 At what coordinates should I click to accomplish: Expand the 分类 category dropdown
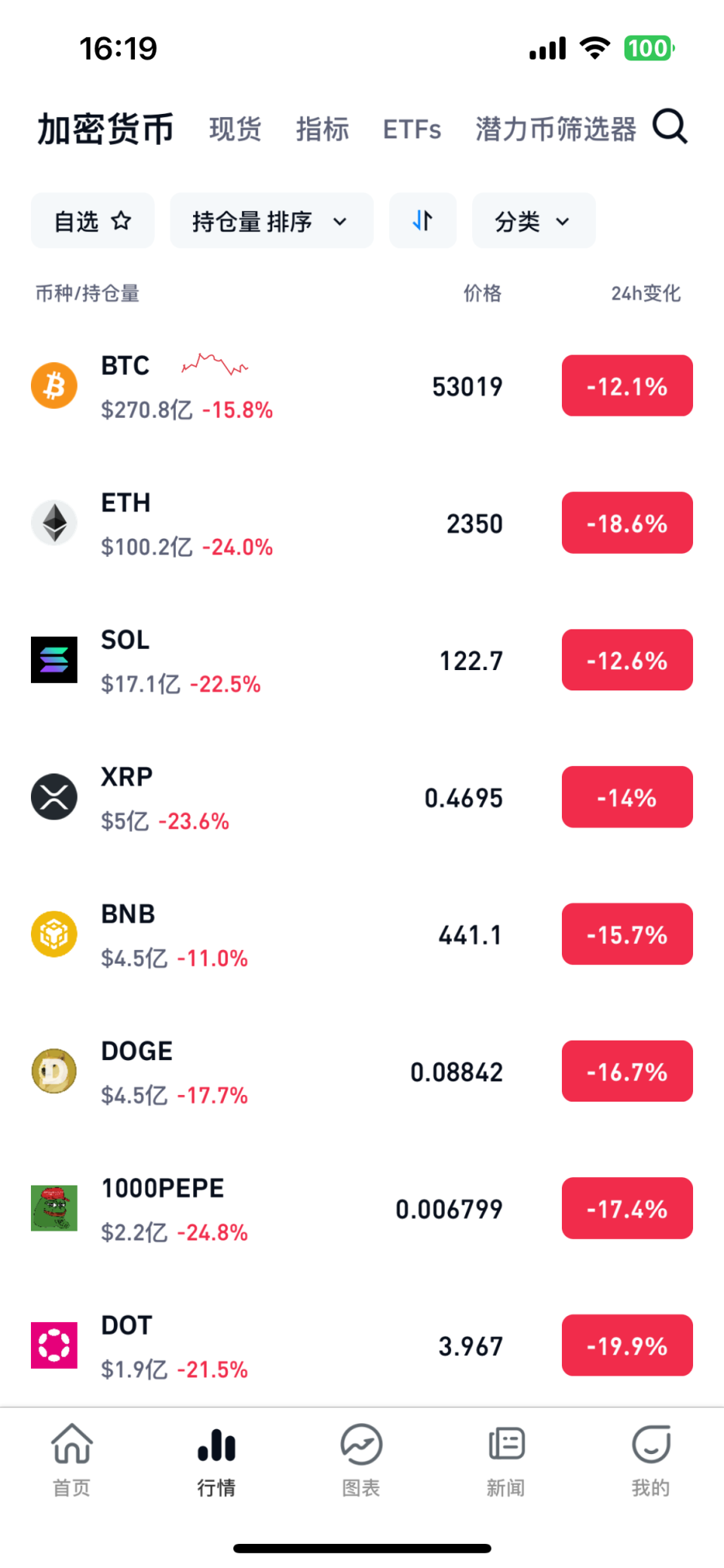(x=533, y=221)
